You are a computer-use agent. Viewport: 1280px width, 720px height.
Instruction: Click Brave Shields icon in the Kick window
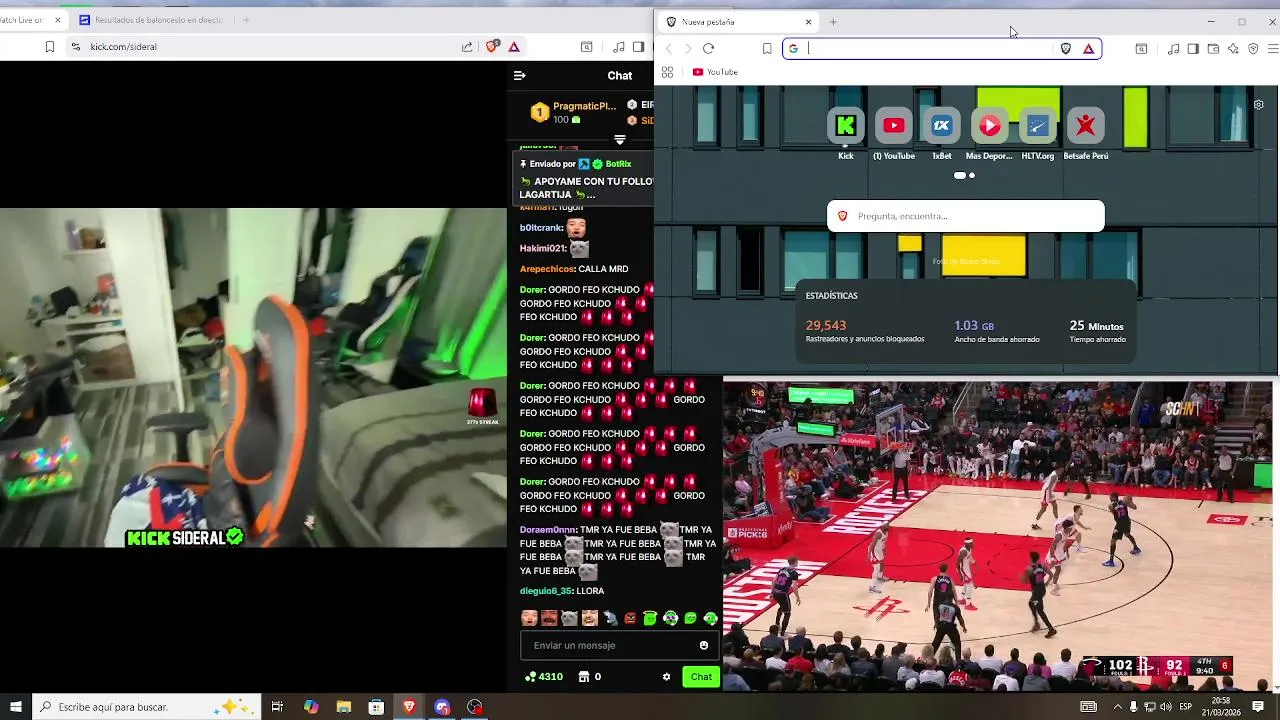click(x=492, y=46)
